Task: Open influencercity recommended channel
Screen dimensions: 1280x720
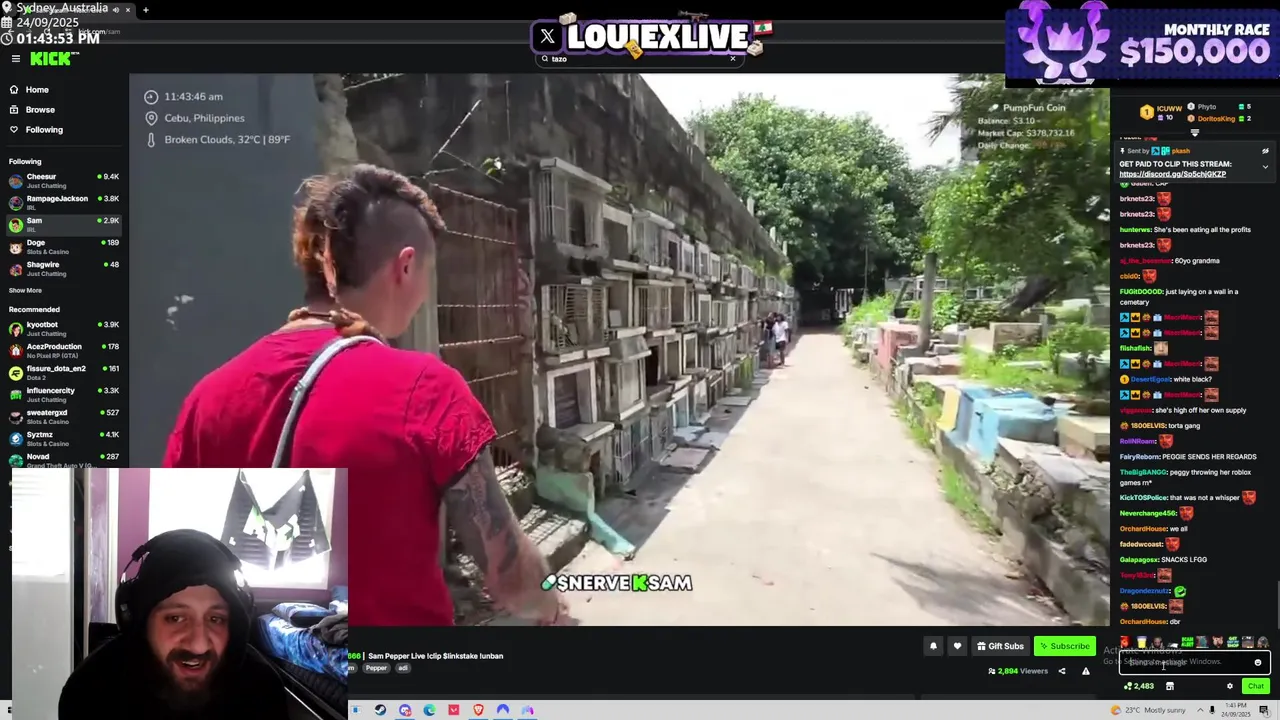Action: (x=64, y=395)
